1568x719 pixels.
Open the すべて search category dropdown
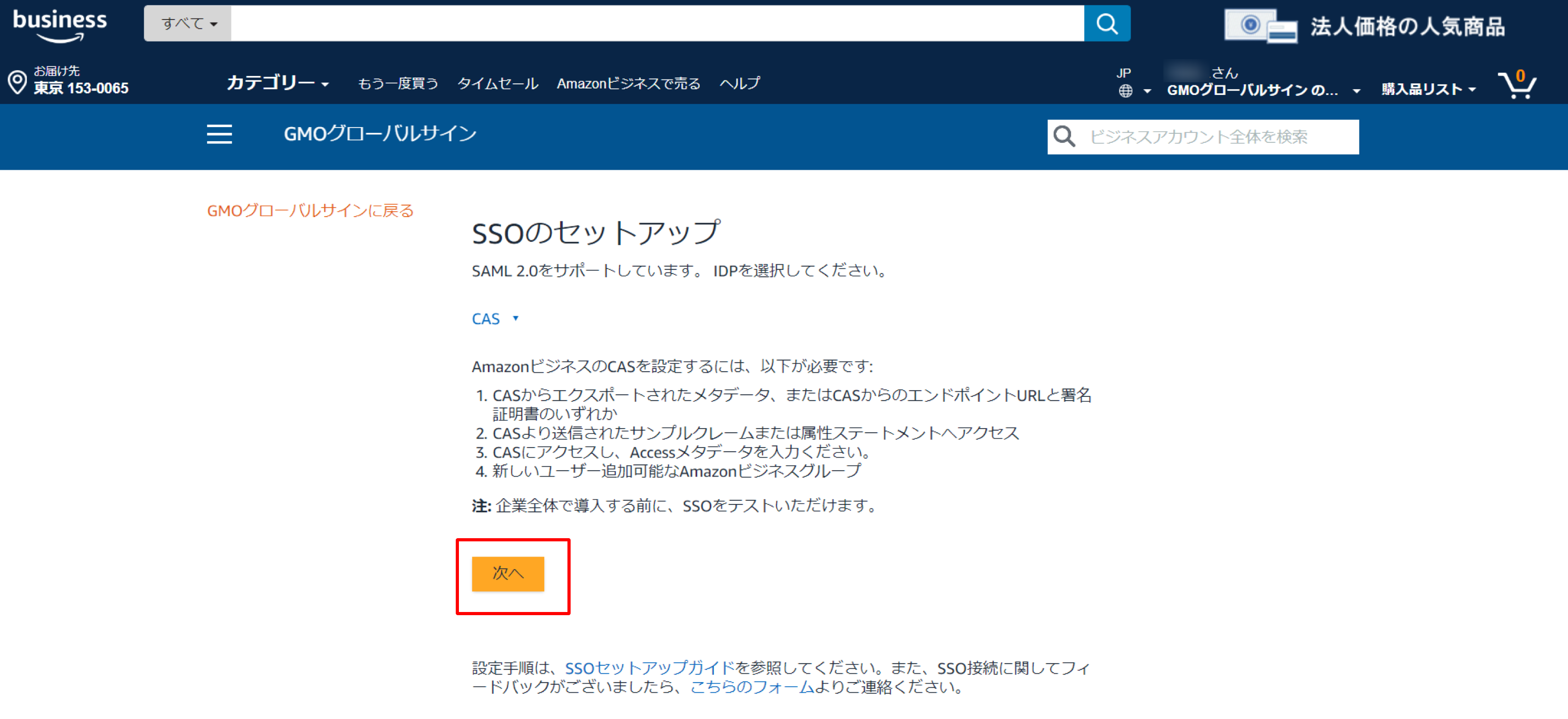pyautogui.click(x=188, y=24)
